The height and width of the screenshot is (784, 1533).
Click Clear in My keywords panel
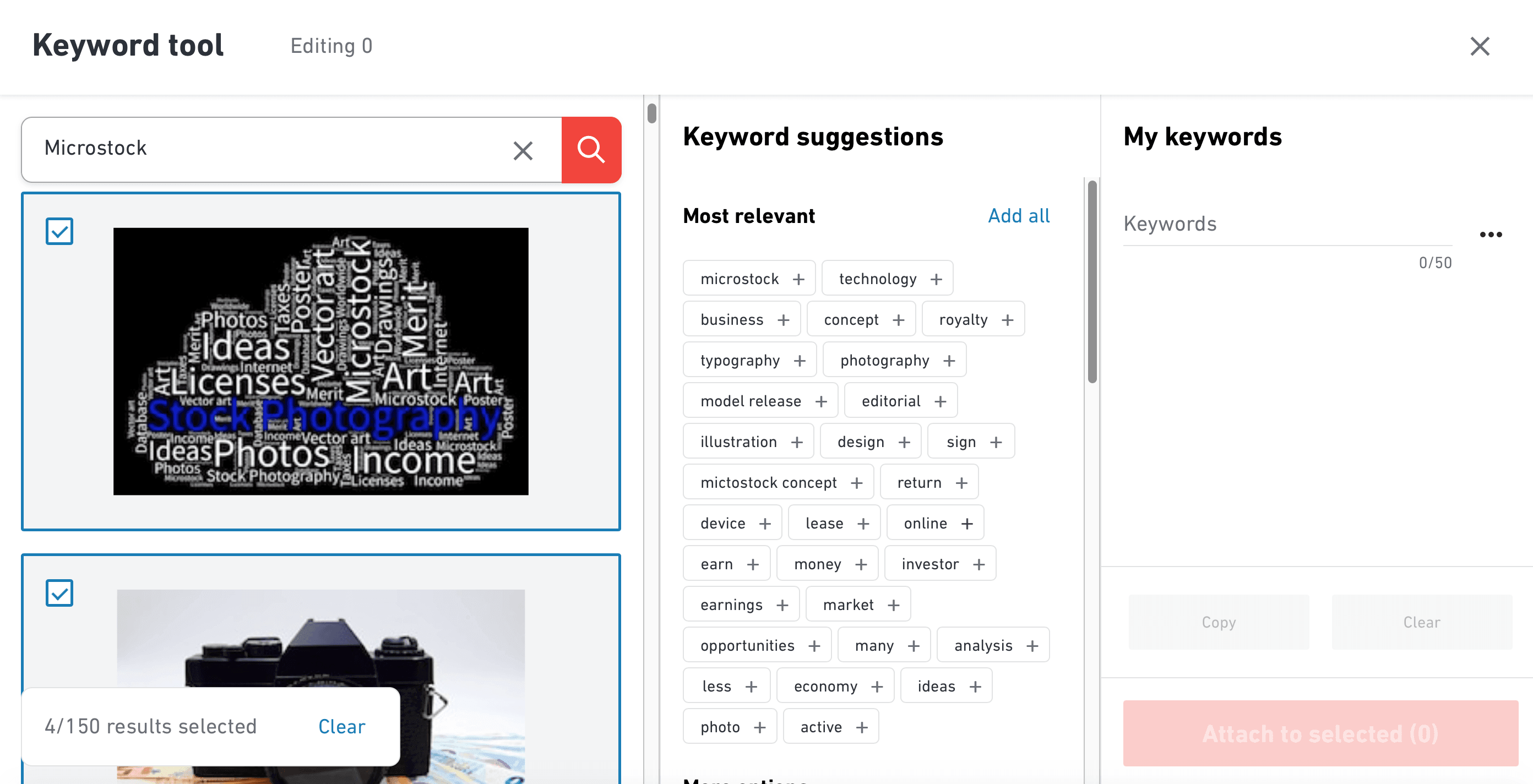(x=1421, y=622)
